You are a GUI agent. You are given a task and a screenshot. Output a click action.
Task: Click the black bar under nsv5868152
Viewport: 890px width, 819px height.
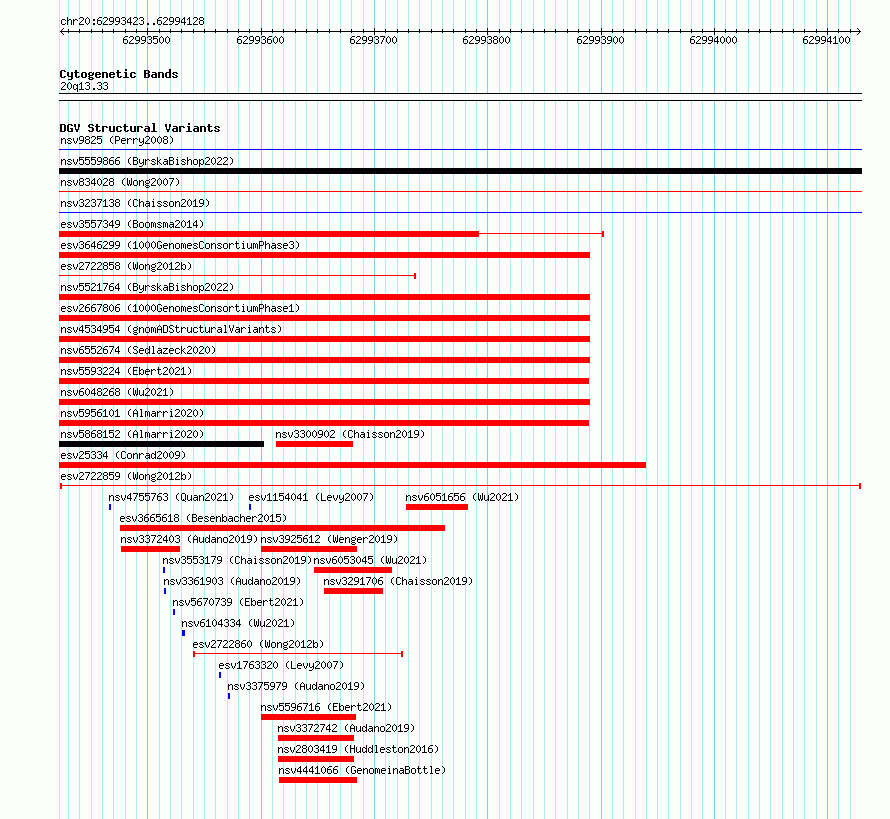point(161,444)
